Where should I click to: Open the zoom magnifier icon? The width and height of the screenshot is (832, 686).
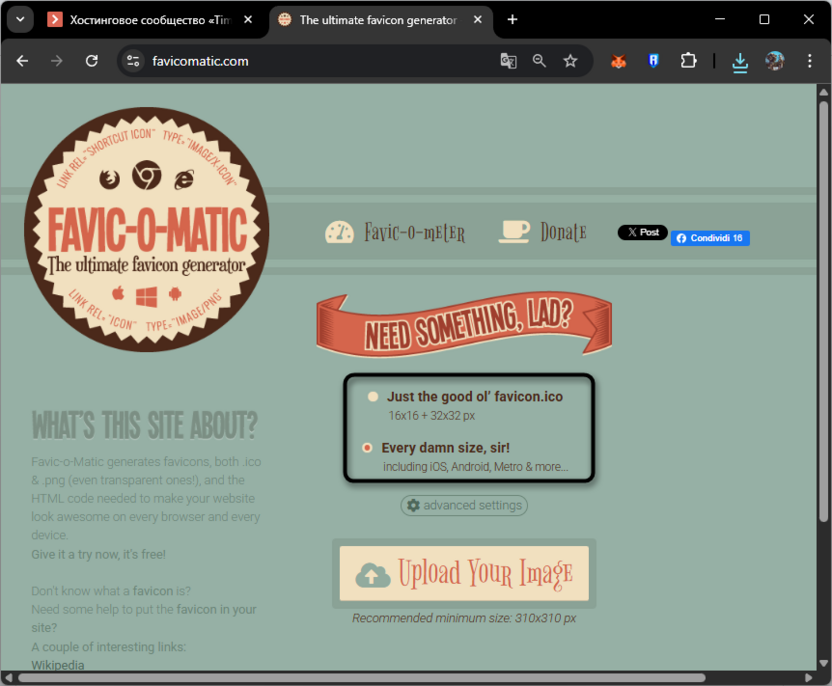[539, 61]
